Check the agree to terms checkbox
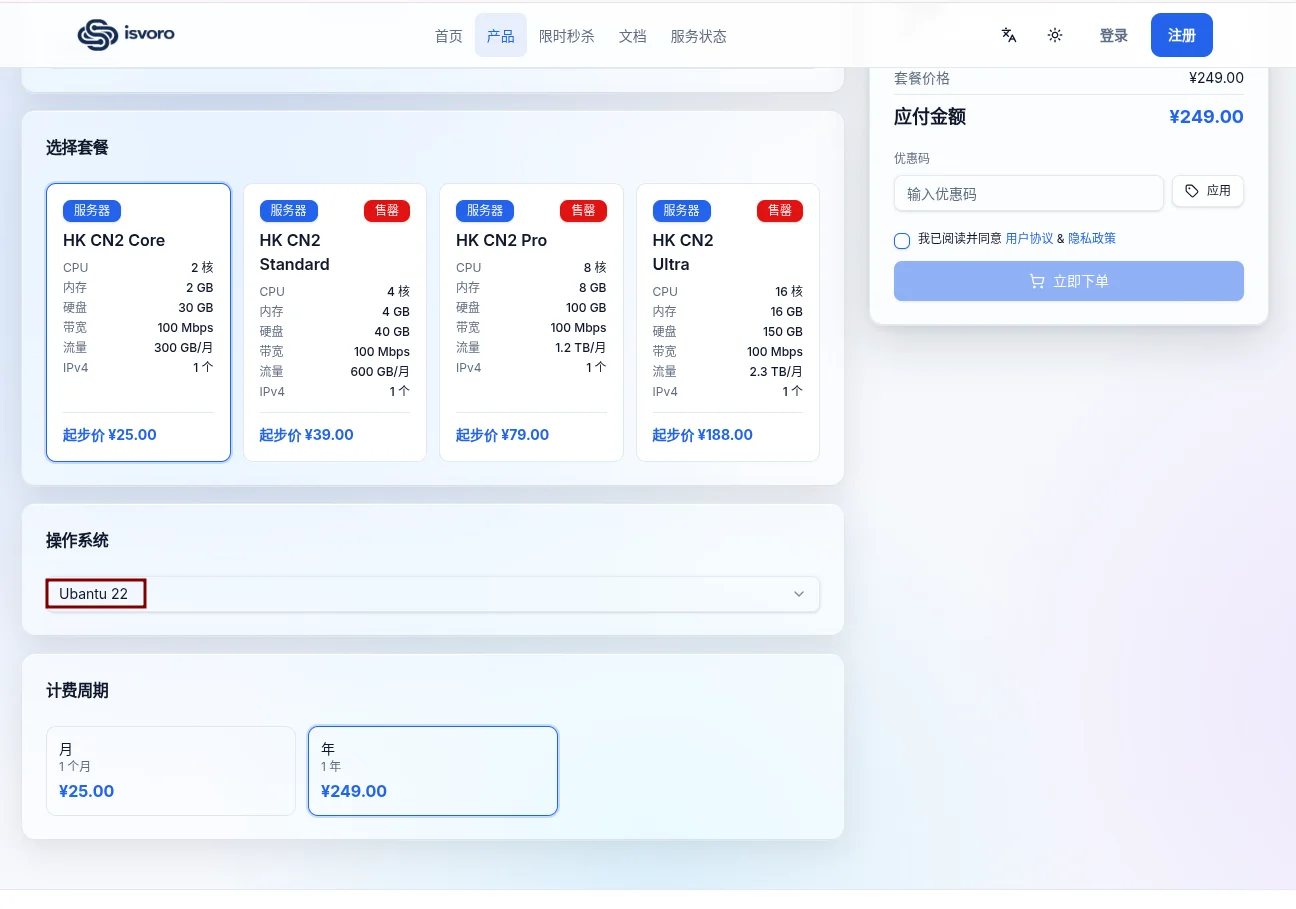 tap(902, 240)
